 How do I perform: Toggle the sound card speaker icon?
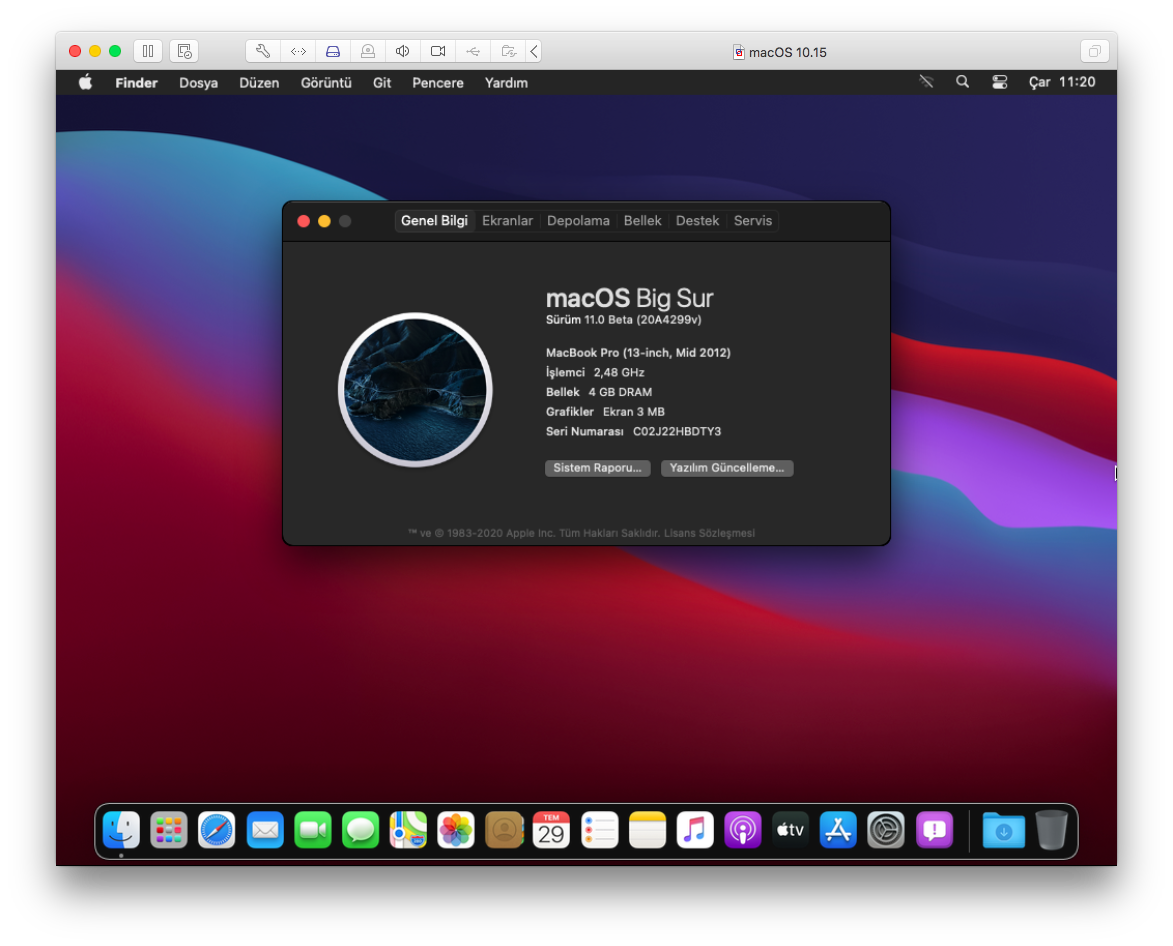coord(402,52)
